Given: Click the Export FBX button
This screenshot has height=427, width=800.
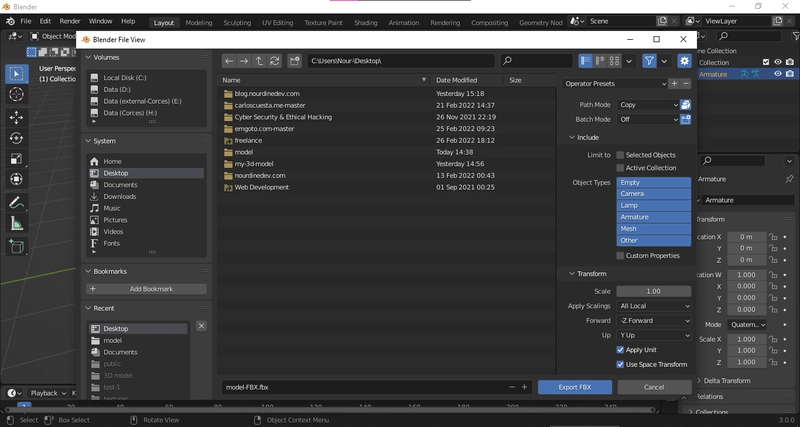Looking at the screenshot, I should [x=574, y=387].
